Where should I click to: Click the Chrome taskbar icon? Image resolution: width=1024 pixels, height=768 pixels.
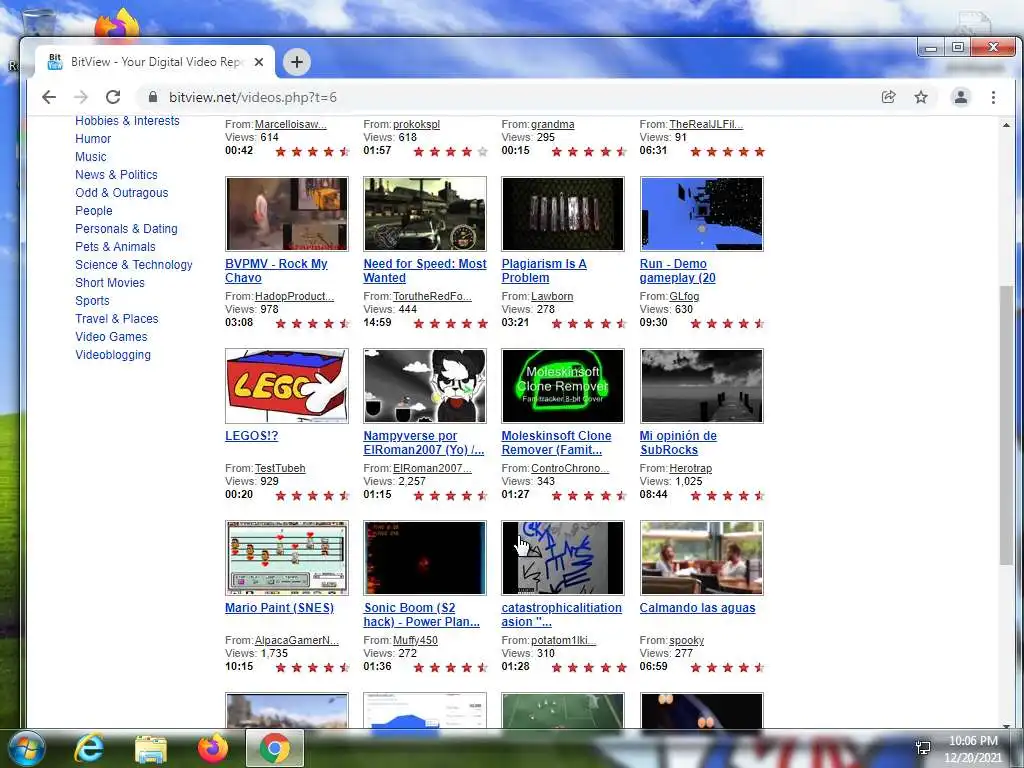coord(275,748)
